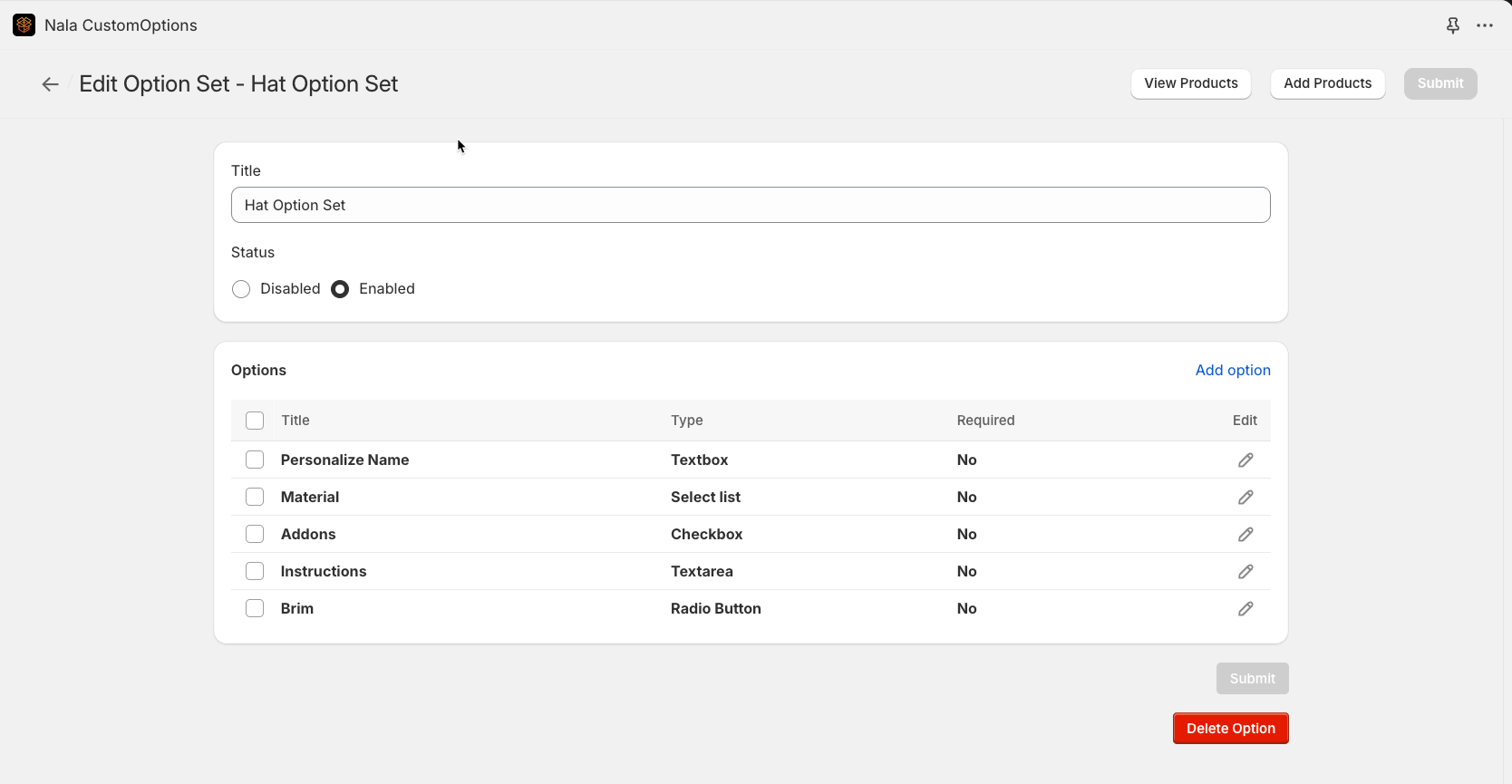Viewport: 1512px width, 784px height.
Task: Check the select-all options checkbox
Action: coord(255,421)
